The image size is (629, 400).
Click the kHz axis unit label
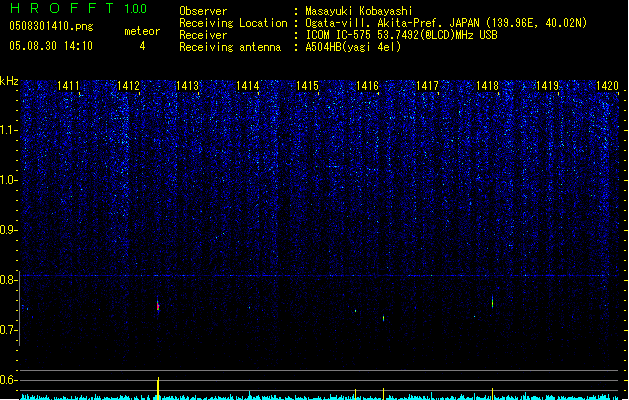coord(9,81)
